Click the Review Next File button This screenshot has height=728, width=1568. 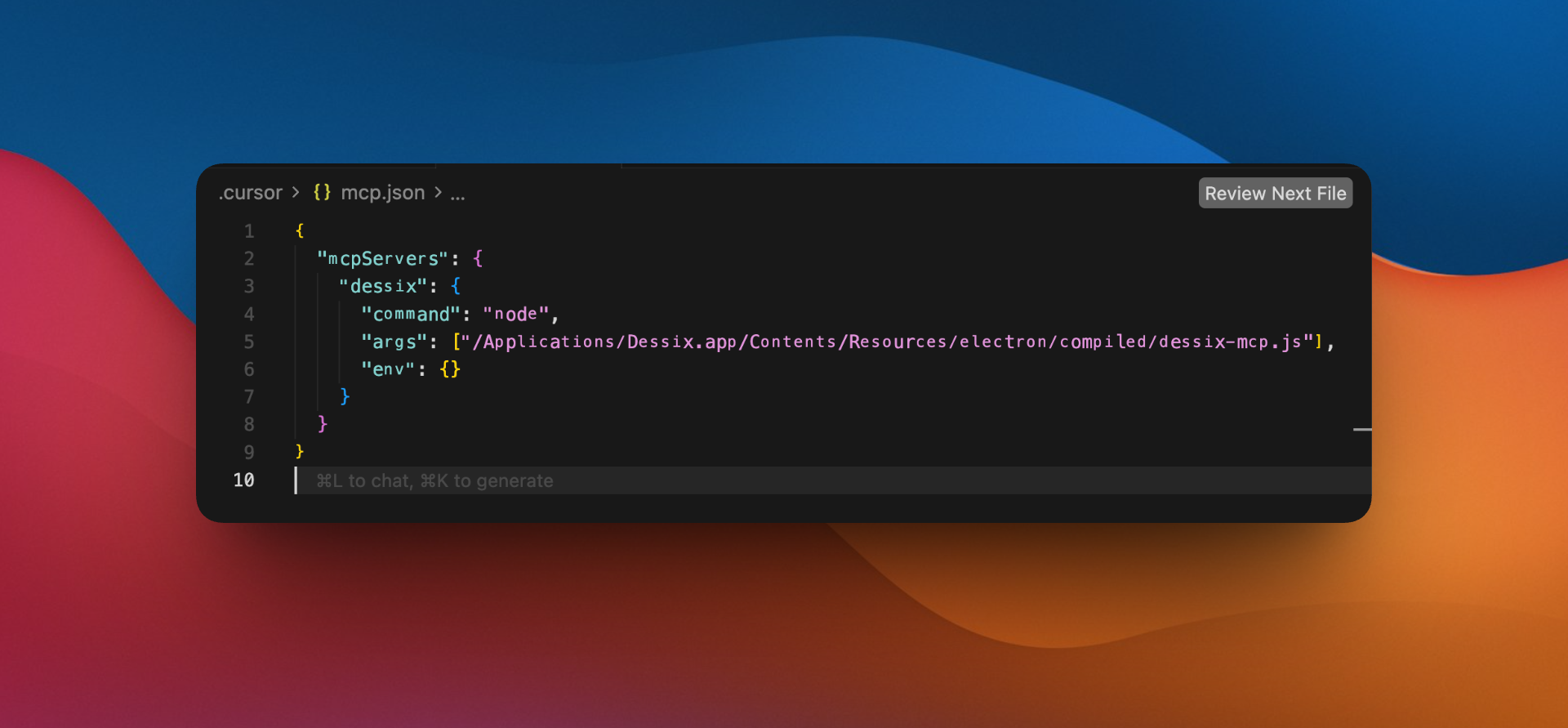(x=1275, y=194)
